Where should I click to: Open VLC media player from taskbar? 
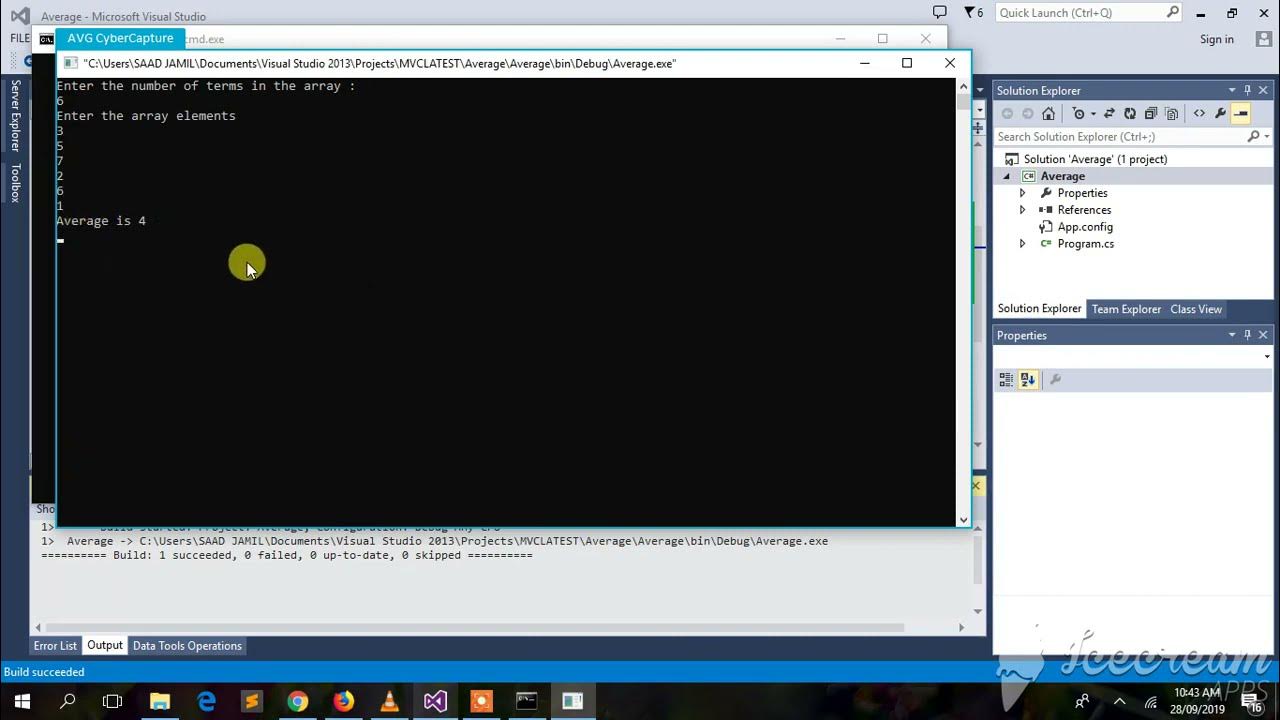point(390,701)
